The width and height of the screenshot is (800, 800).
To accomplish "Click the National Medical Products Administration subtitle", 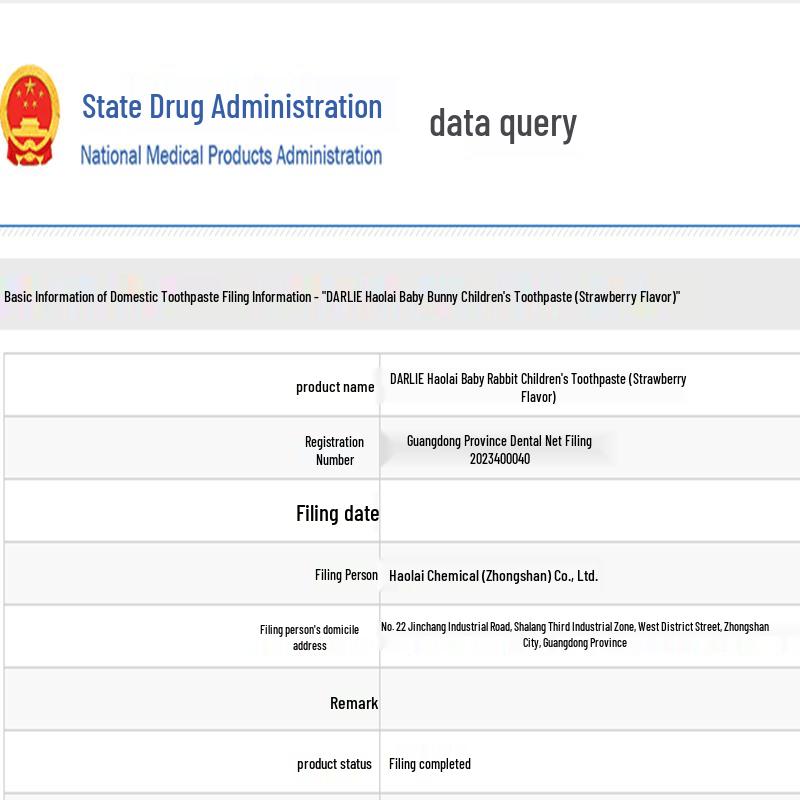I will 231,155.
